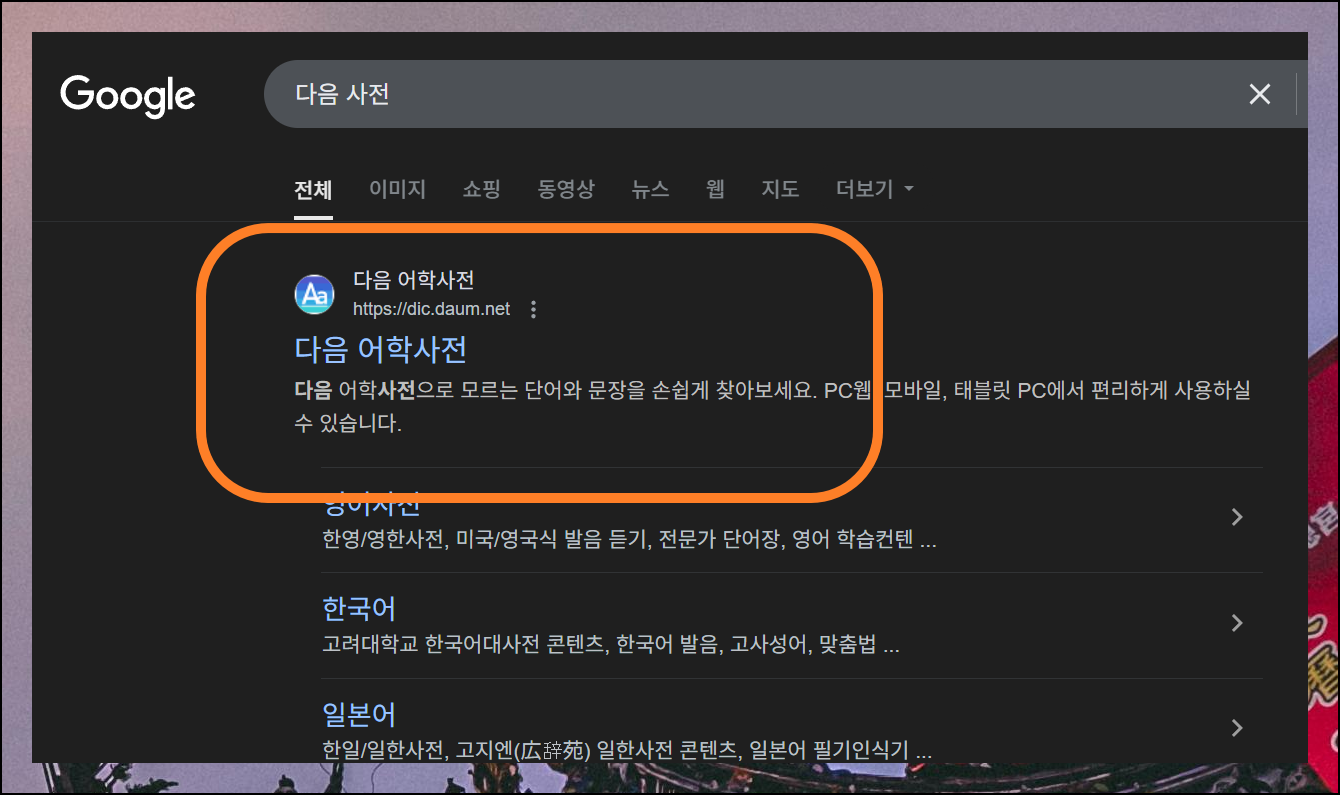Expand the chevron on the 한영/영한사전 row
This screenshot has height=795, width=1340.
point(1237,517)
